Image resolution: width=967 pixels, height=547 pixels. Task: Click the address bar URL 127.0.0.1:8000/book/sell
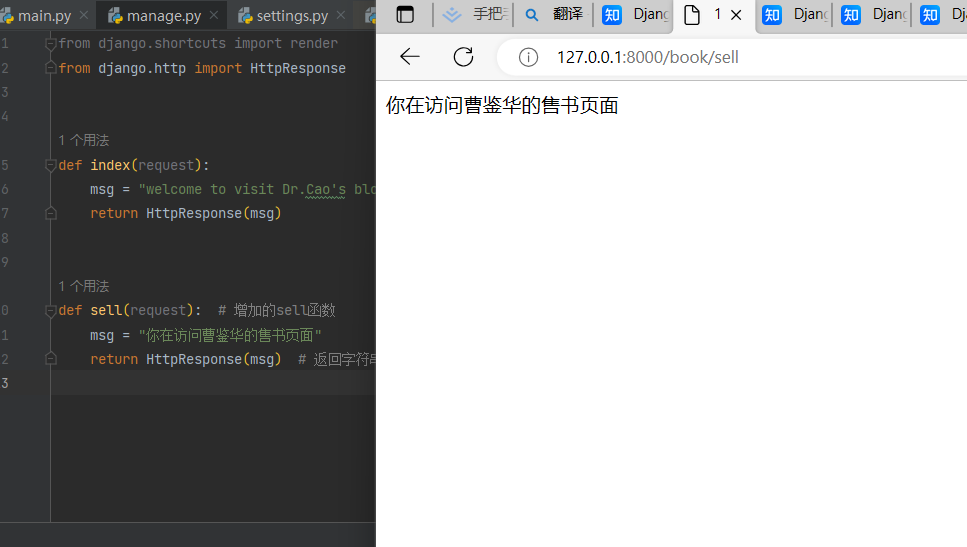[648, 57]
